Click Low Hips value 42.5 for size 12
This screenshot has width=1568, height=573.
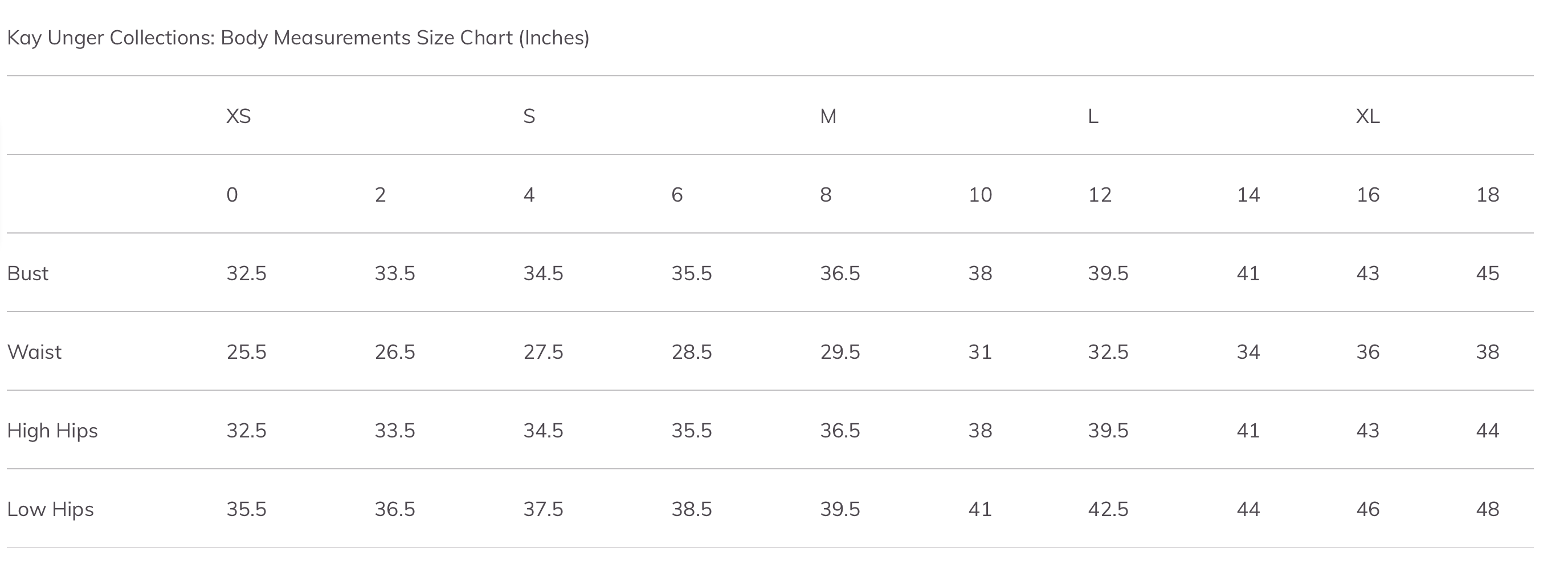point(1108,509)
